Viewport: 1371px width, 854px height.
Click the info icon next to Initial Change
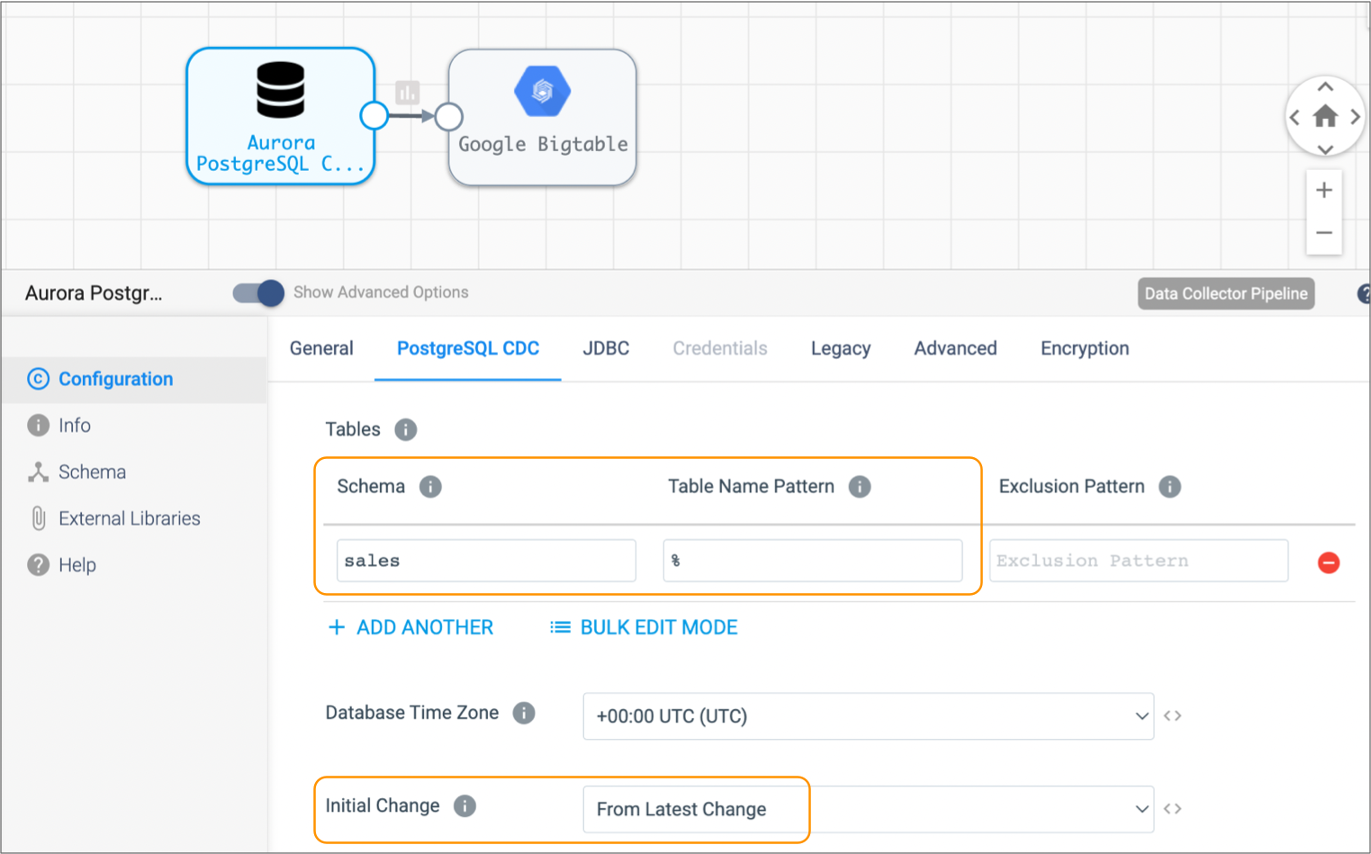464,806
